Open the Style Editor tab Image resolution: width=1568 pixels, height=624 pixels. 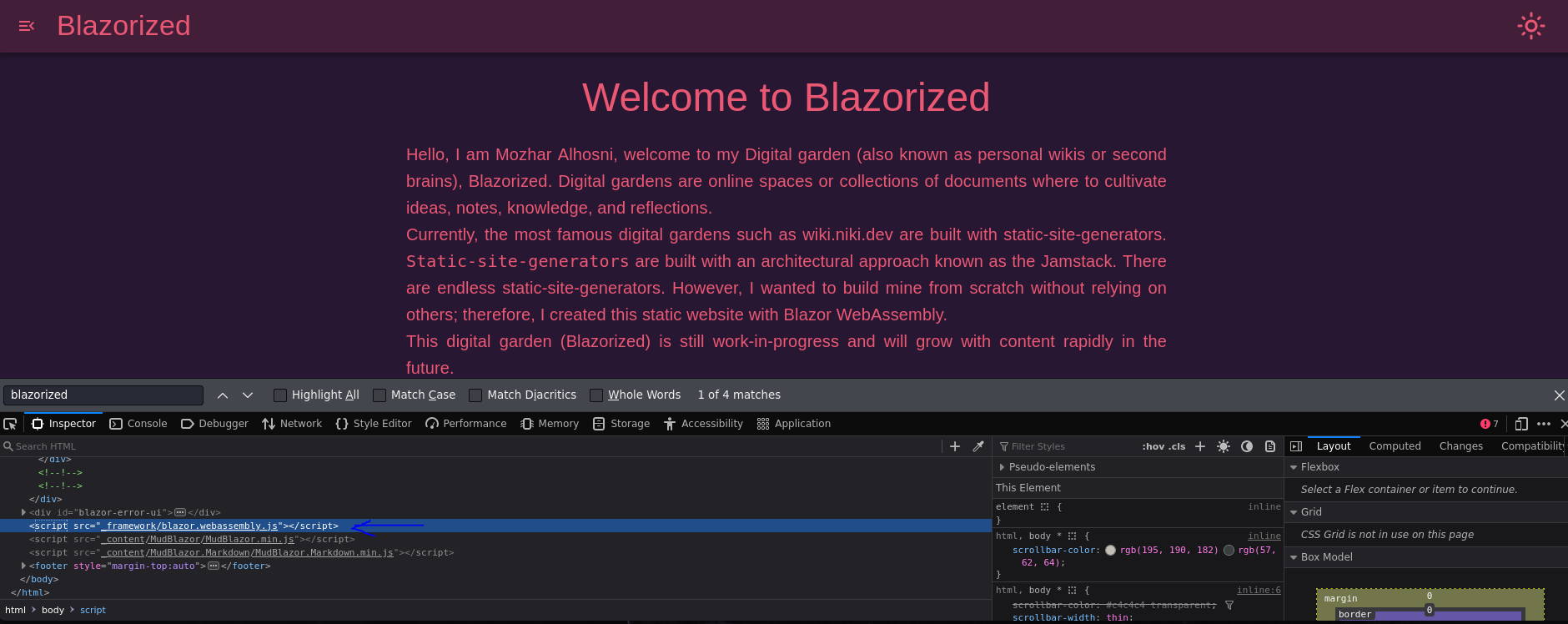point(374,424)
